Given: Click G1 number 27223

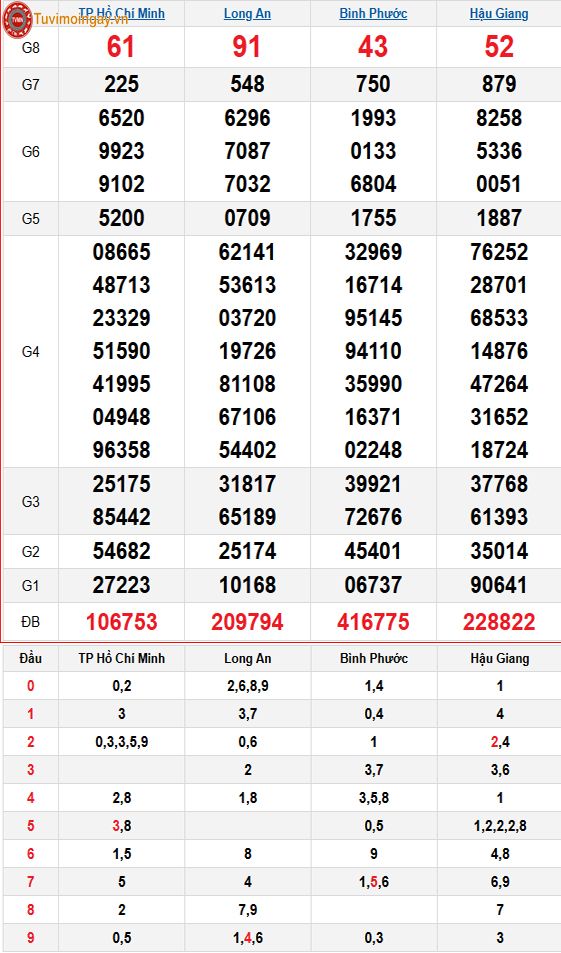Looking at the screenshot, I should 122,585.
